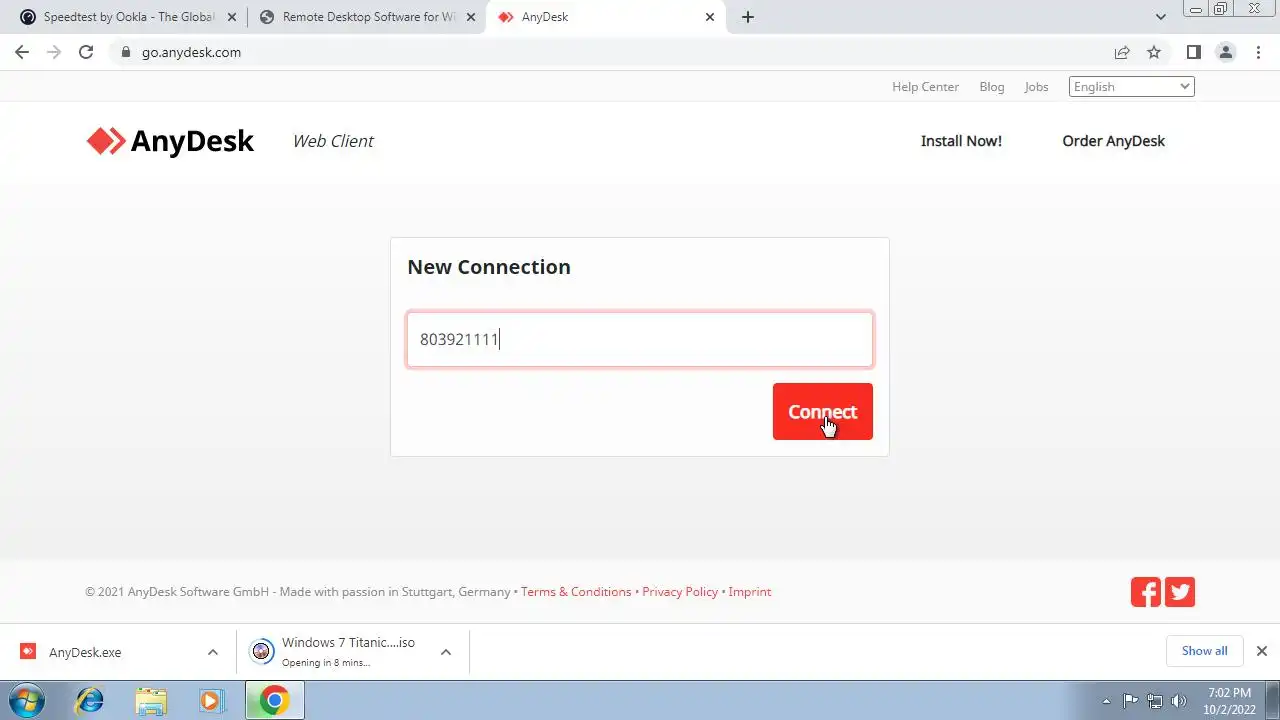Open Windows Explorer folder on taskbar
The width and height of the screenshot is (1280, 720).
150,700
